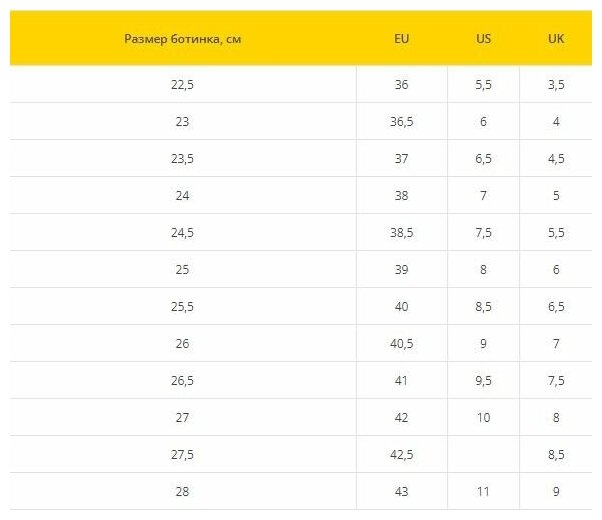
Task: Click the empty US cell in the 27,5 row
Action: point(483,455)
